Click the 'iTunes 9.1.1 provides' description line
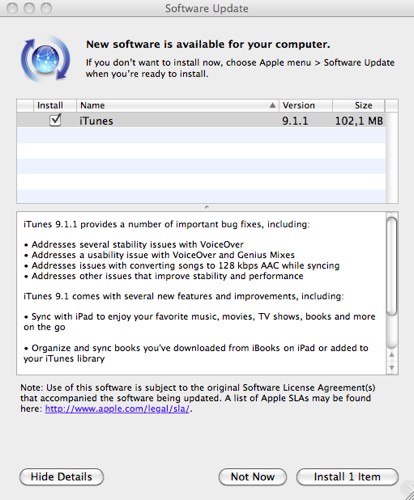The width and height of the screenshot is (414, 500). pyautogui.click(x=166, y=224)
